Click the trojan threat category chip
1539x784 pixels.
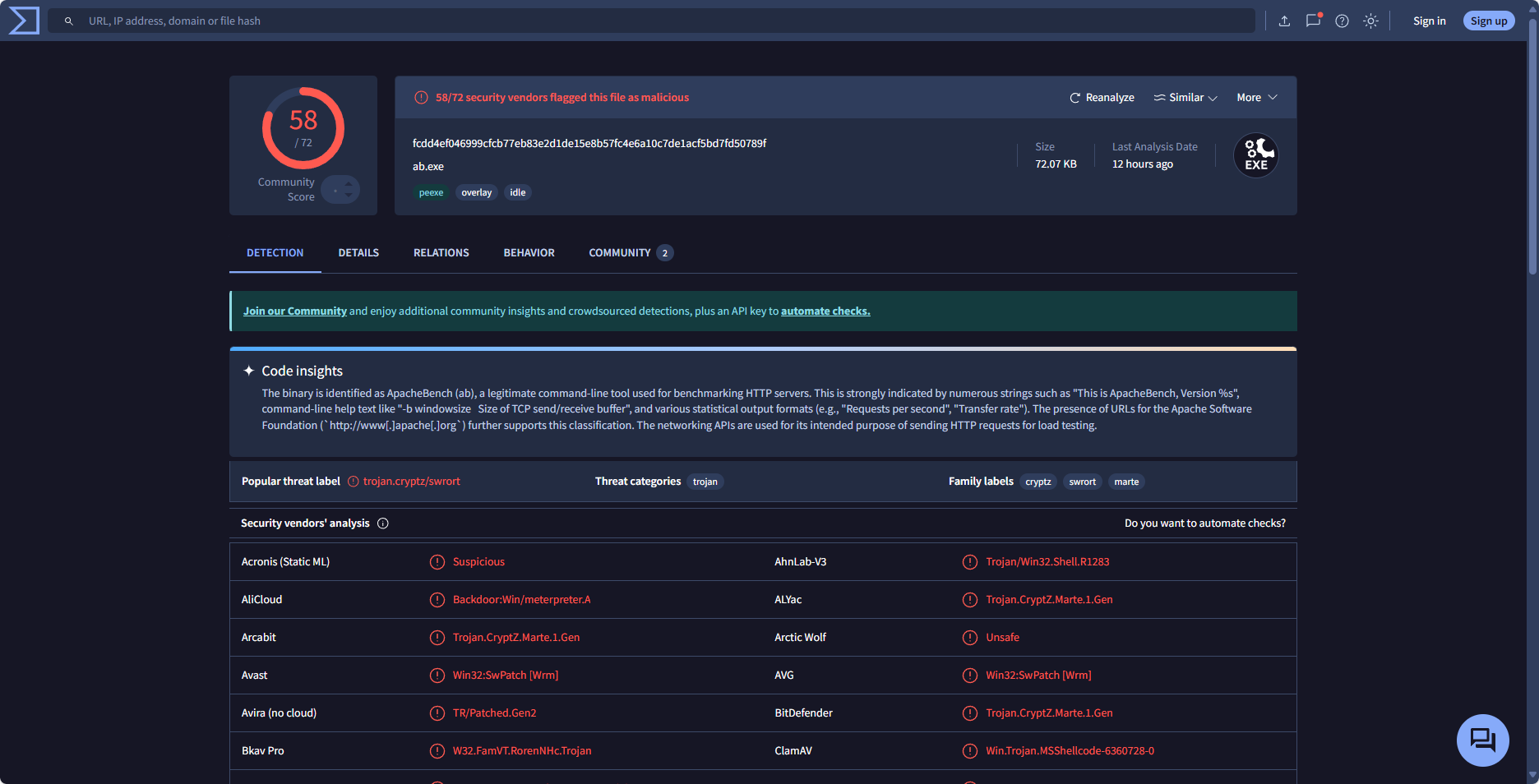[x=705, y=482]
